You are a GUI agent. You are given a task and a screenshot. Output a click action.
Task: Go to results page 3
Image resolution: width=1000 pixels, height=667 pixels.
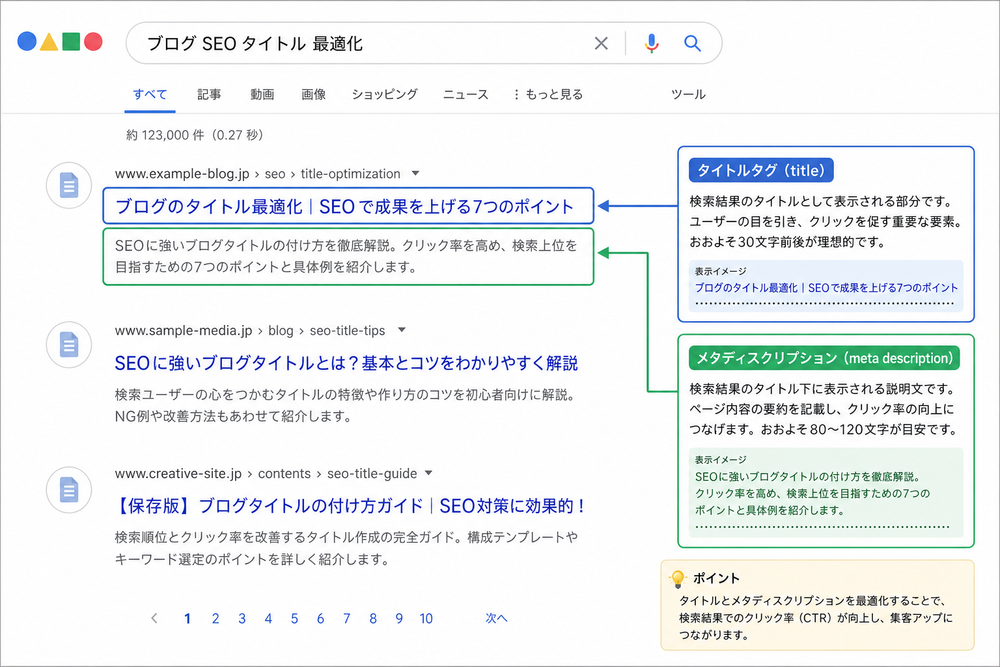242,618
